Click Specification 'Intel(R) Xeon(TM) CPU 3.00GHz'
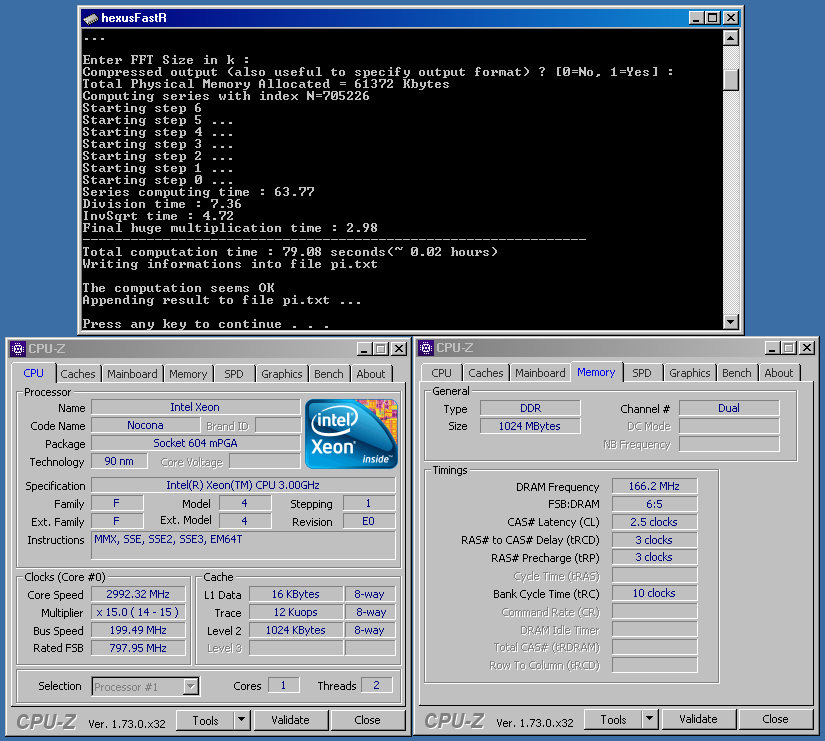Image resolution: width=825 pixels, height=741 pixels. tap(243, 485)
